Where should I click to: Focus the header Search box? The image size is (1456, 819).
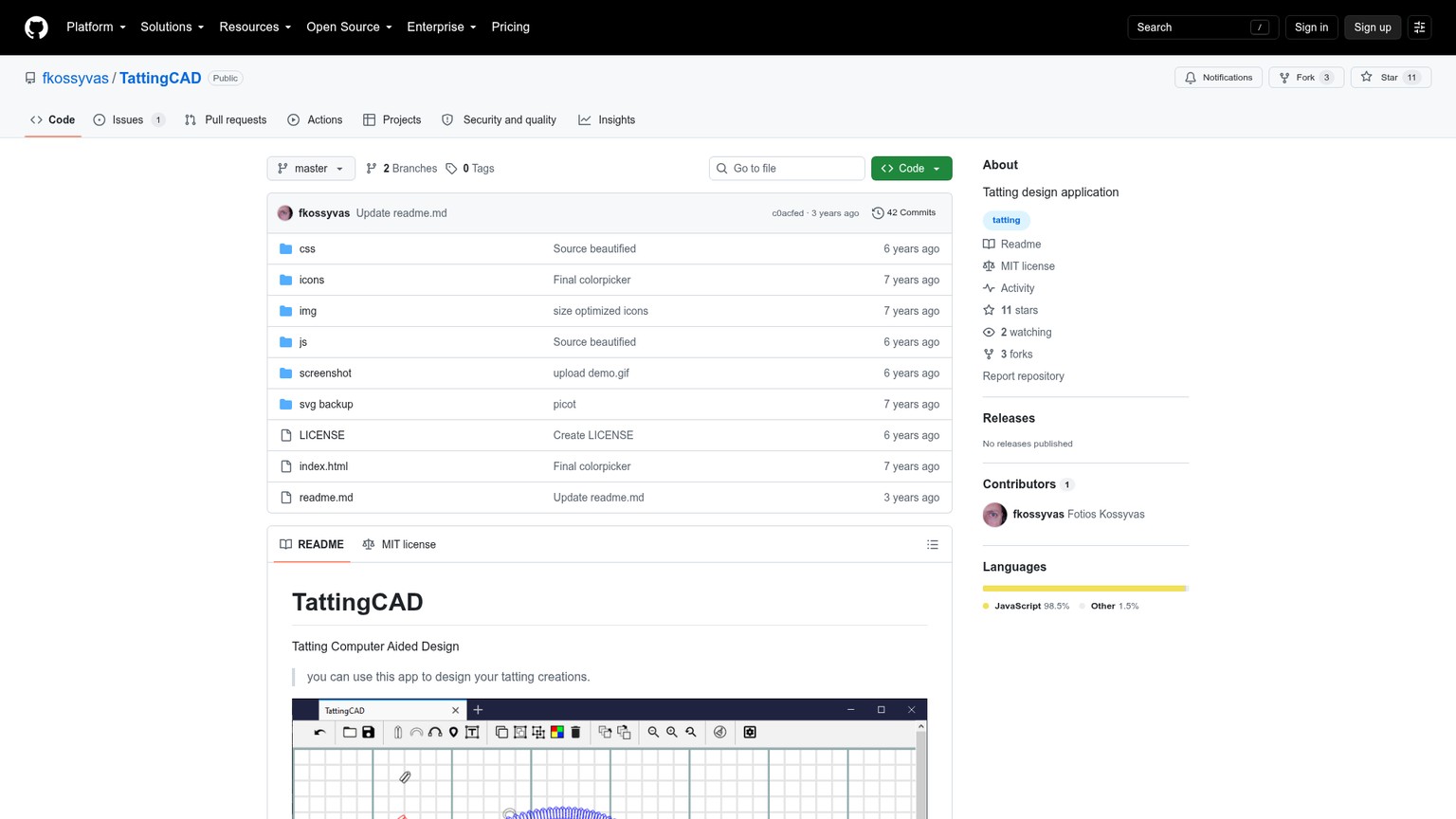tap(1203, 27)
